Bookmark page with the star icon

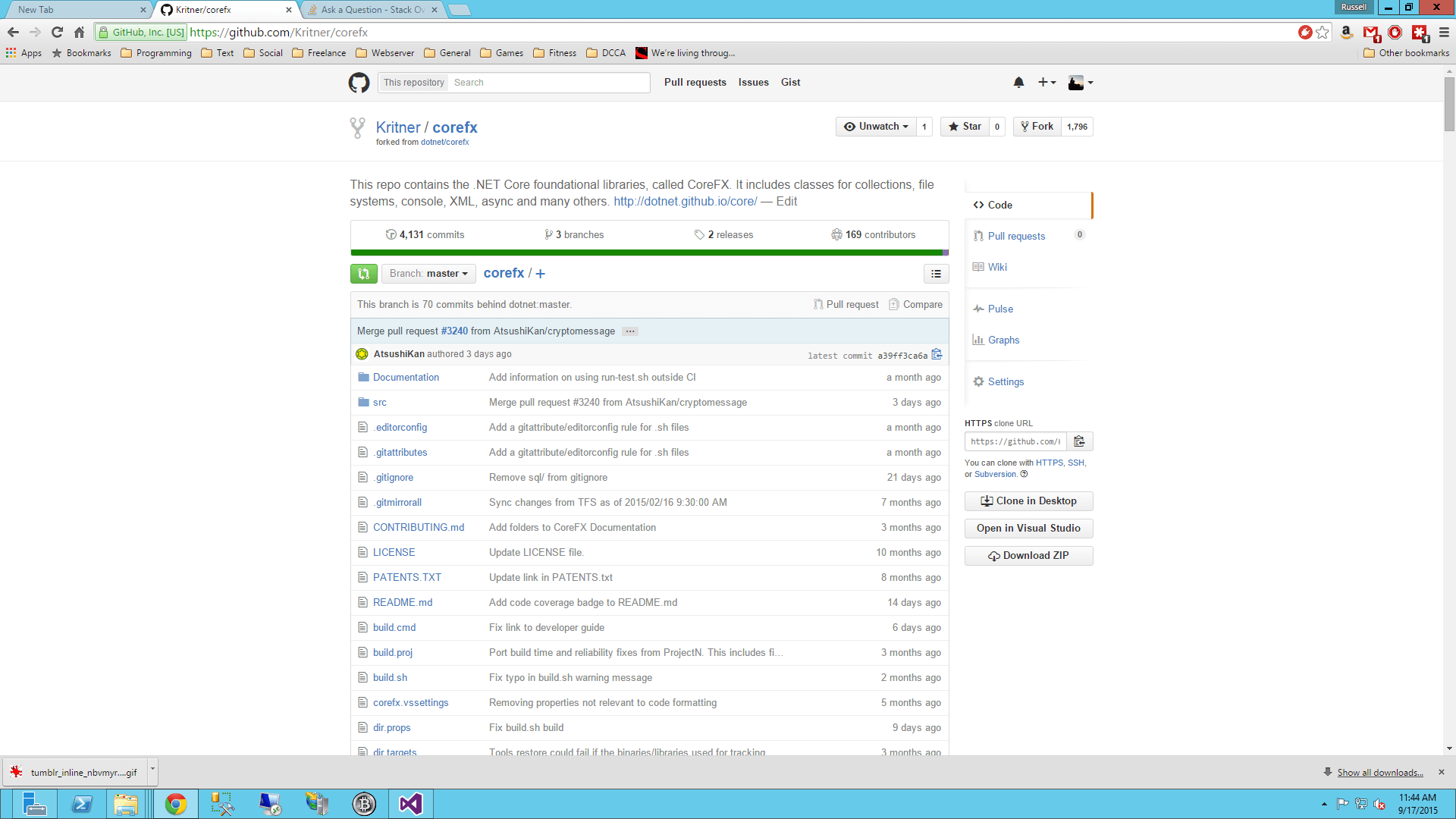click(x=1323, y=32)
